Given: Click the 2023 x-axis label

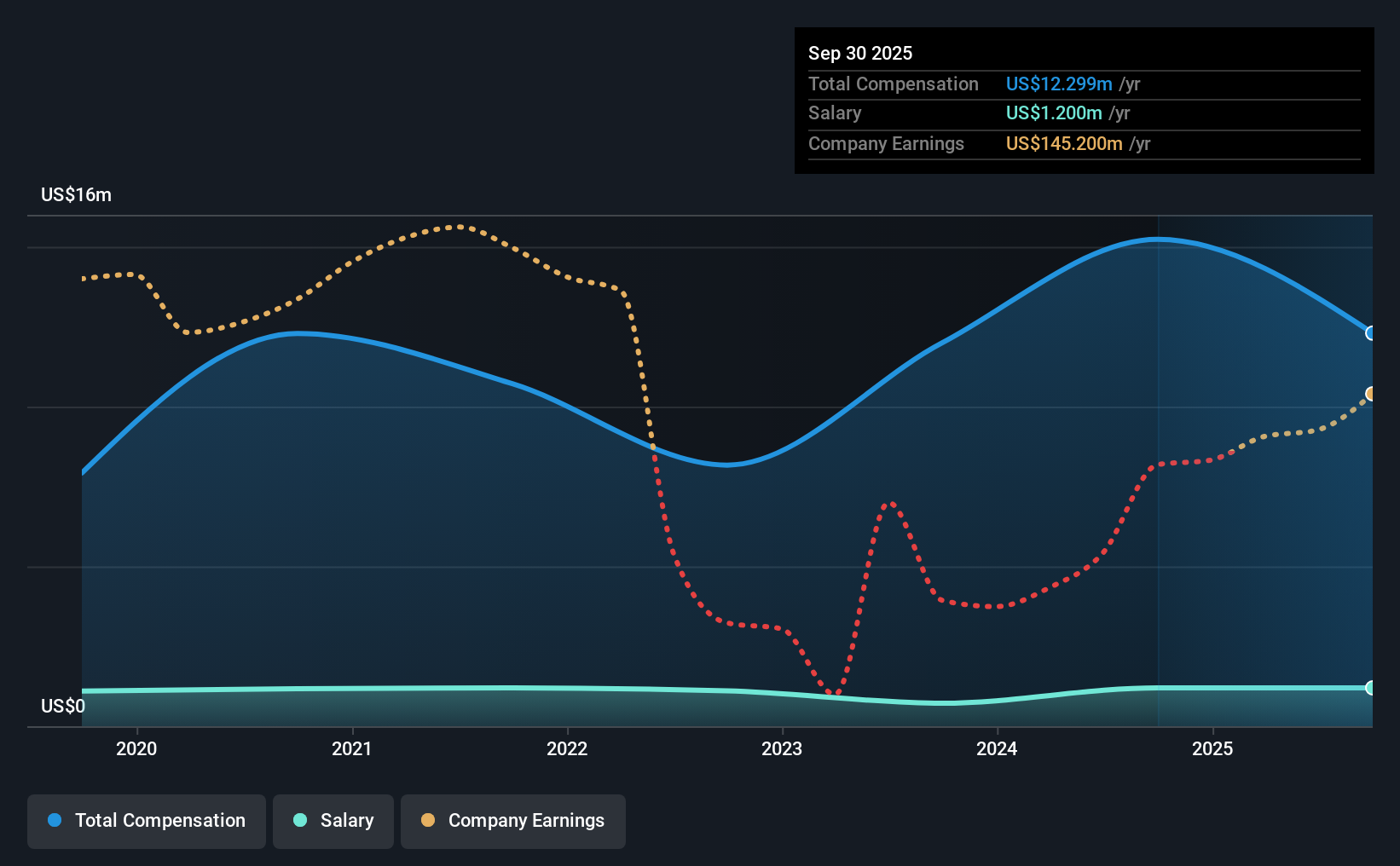Looking at the screenshot, I should (x=782, y=748).
